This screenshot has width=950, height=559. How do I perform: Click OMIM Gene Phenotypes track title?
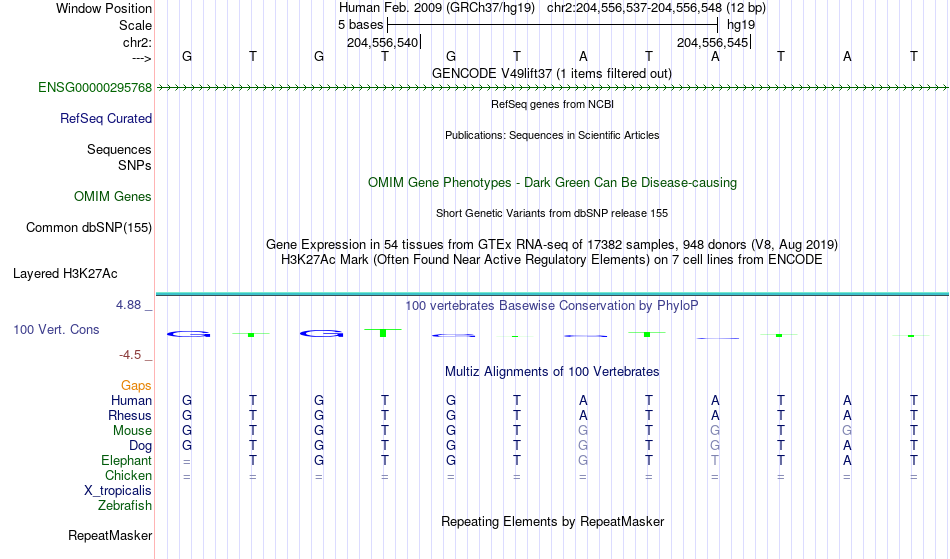click(553, 183)
